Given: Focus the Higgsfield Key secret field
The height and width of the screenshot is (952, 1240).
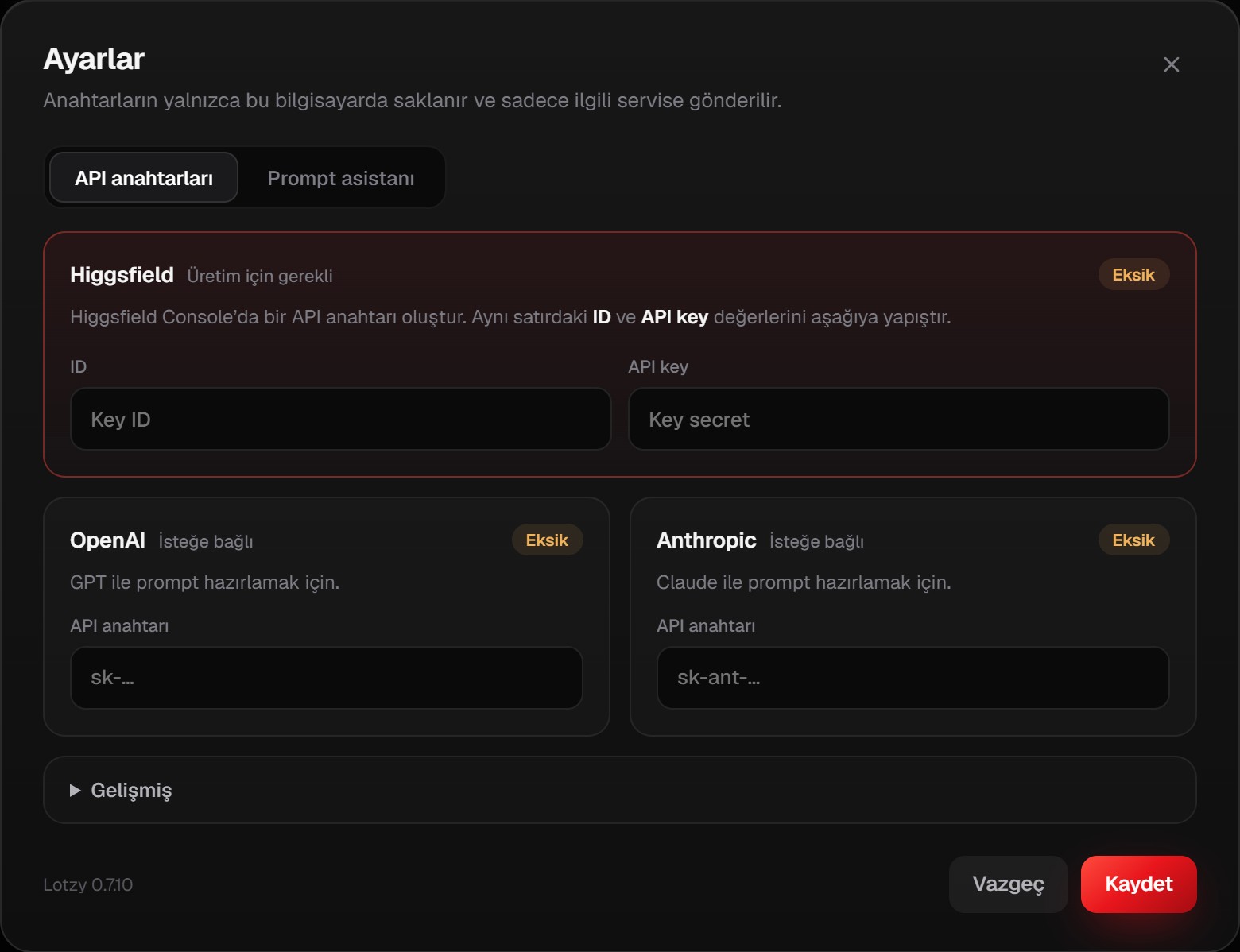Looking at the screenshot, I should [x=898, y=419].
